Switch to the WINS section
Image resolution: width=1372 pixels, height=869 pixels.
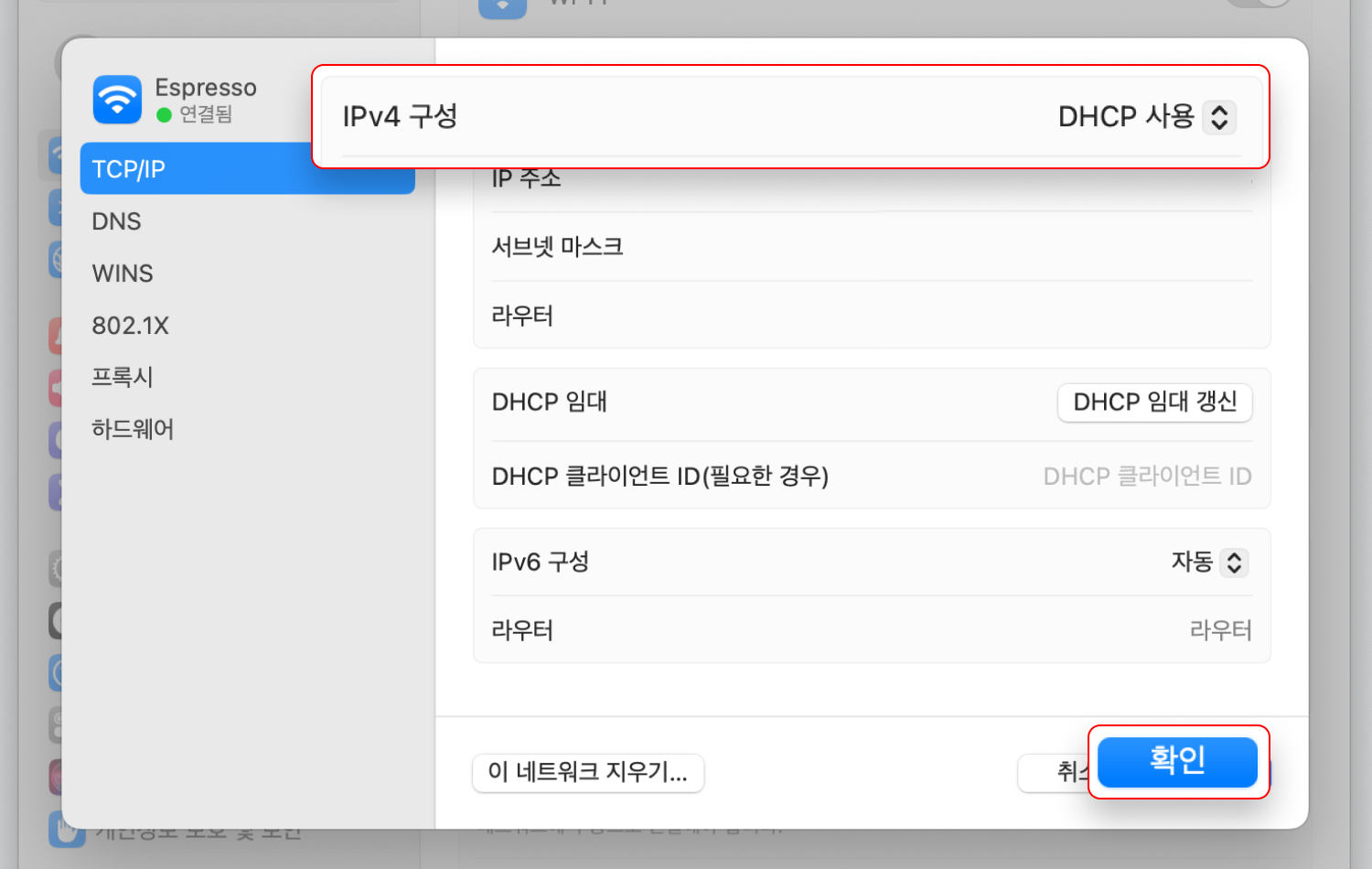(x=123, y=274)
